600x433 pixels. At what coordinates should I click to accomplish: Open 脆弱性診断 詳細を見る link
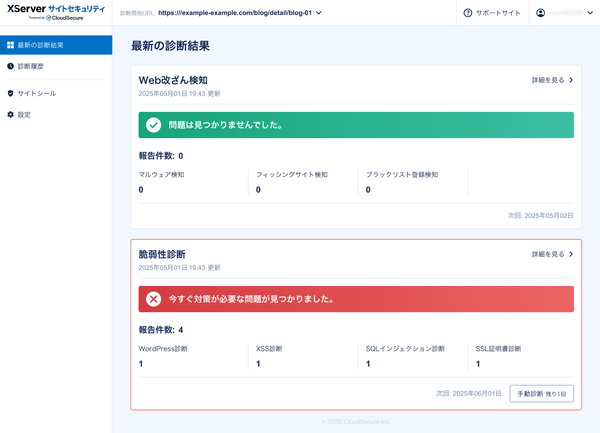point(553,254)
